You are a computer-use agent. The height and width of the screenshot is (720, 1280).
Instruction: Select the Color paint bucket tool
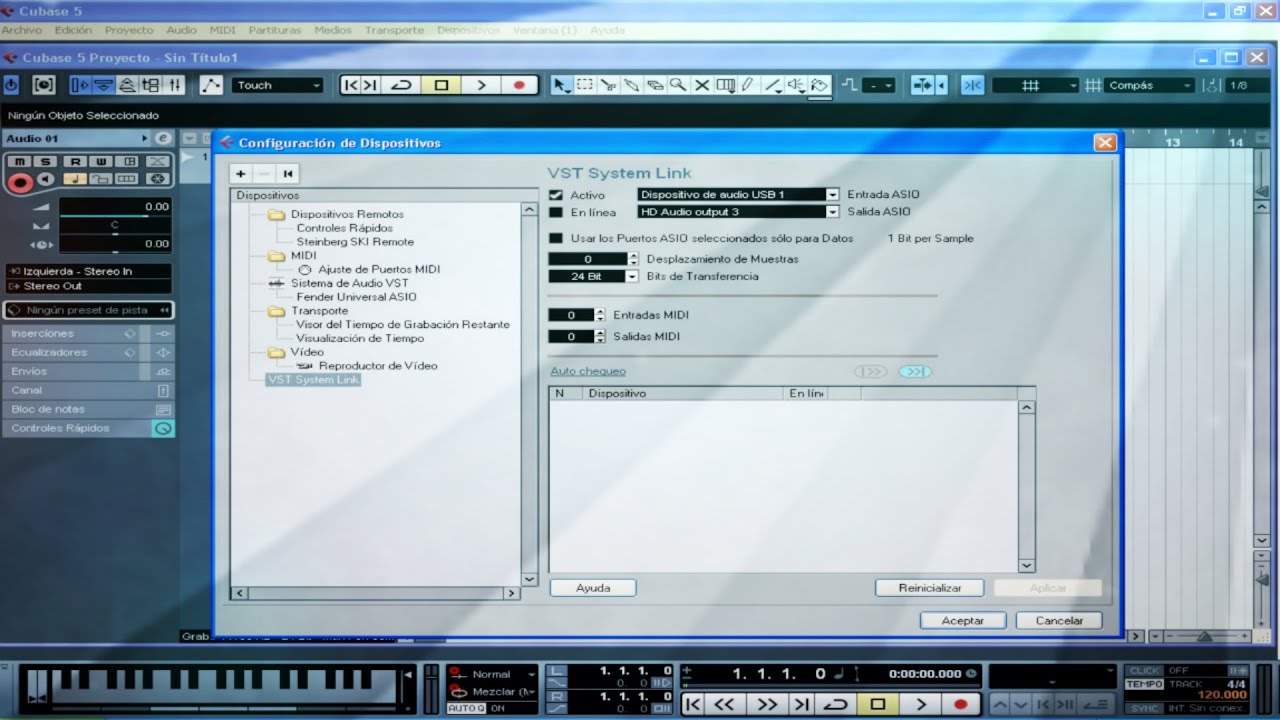pyautogui.click(x=820, y=85)
